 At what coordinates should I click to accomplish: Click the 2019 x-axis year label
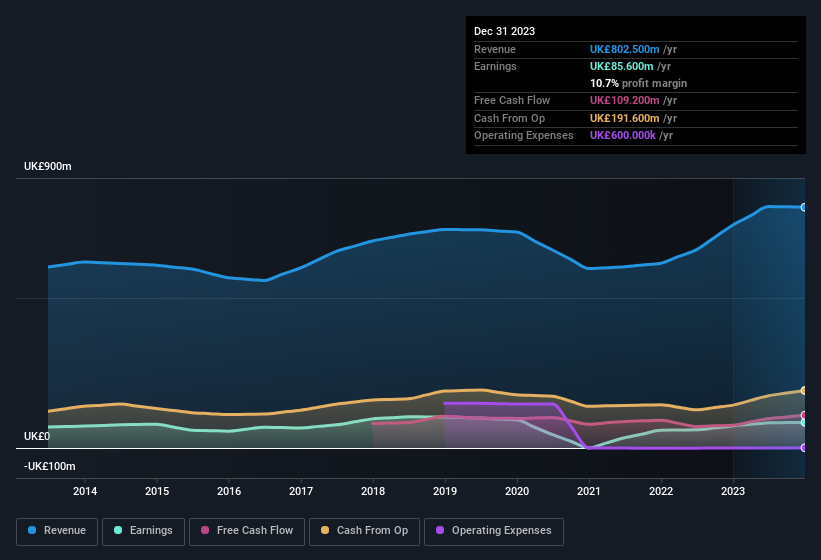click(x=445, y=491)
